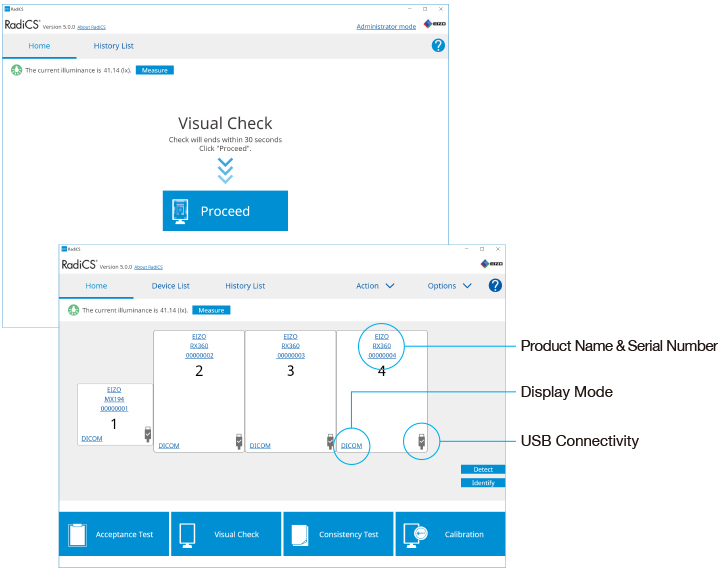This screenshot has width=720, height=573.
Task: Launch the Acceptance Test
Action: (x=114, y=534)
